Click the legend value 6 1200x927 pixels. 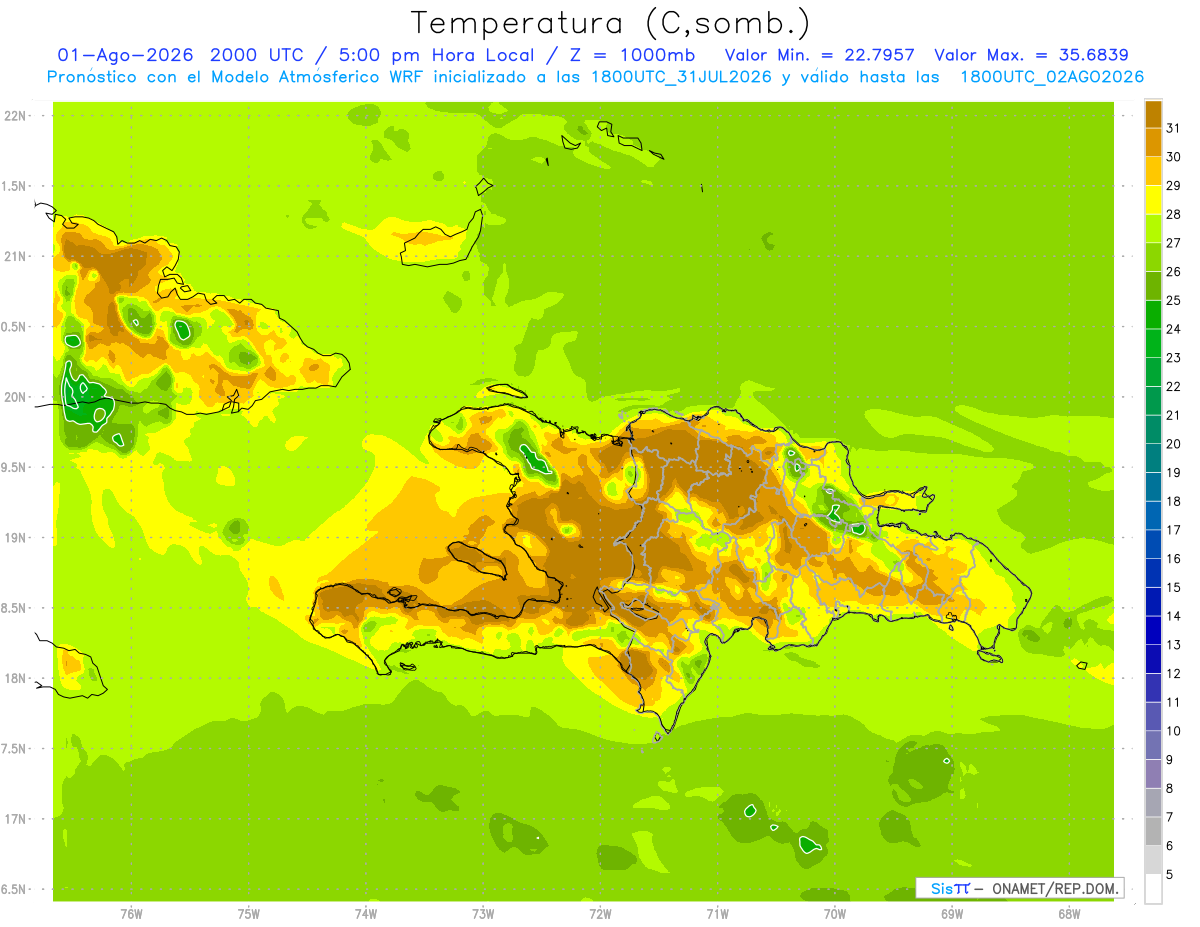click(x=1169, y=846)
